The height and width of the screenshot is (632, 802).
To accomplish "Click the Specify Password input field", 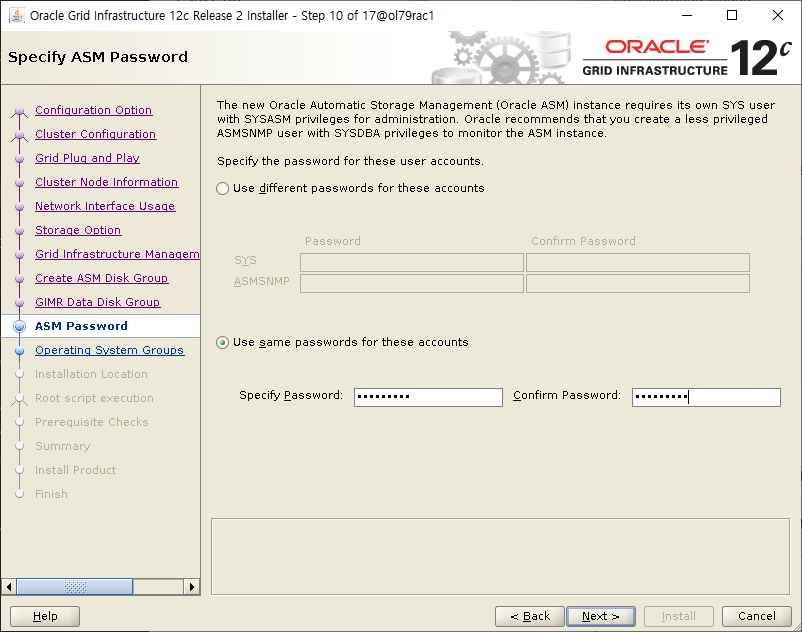I will tap(428, 397).
